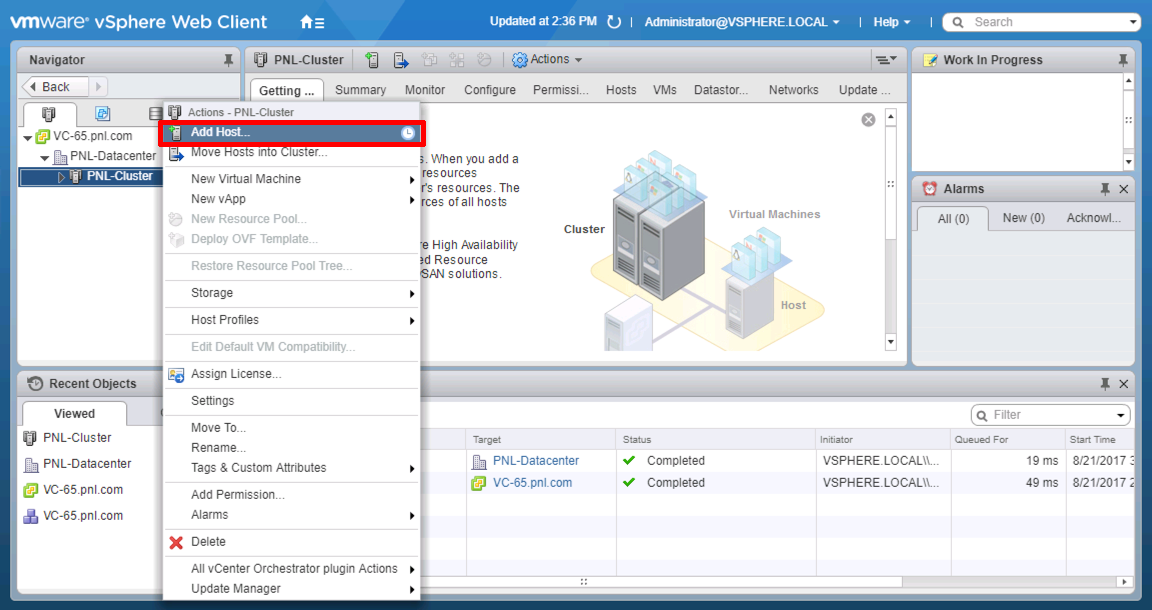The image size is (1152, 610).
Task: Open the PNL-Datacenter target link
Action: click(x=536, y=461)
